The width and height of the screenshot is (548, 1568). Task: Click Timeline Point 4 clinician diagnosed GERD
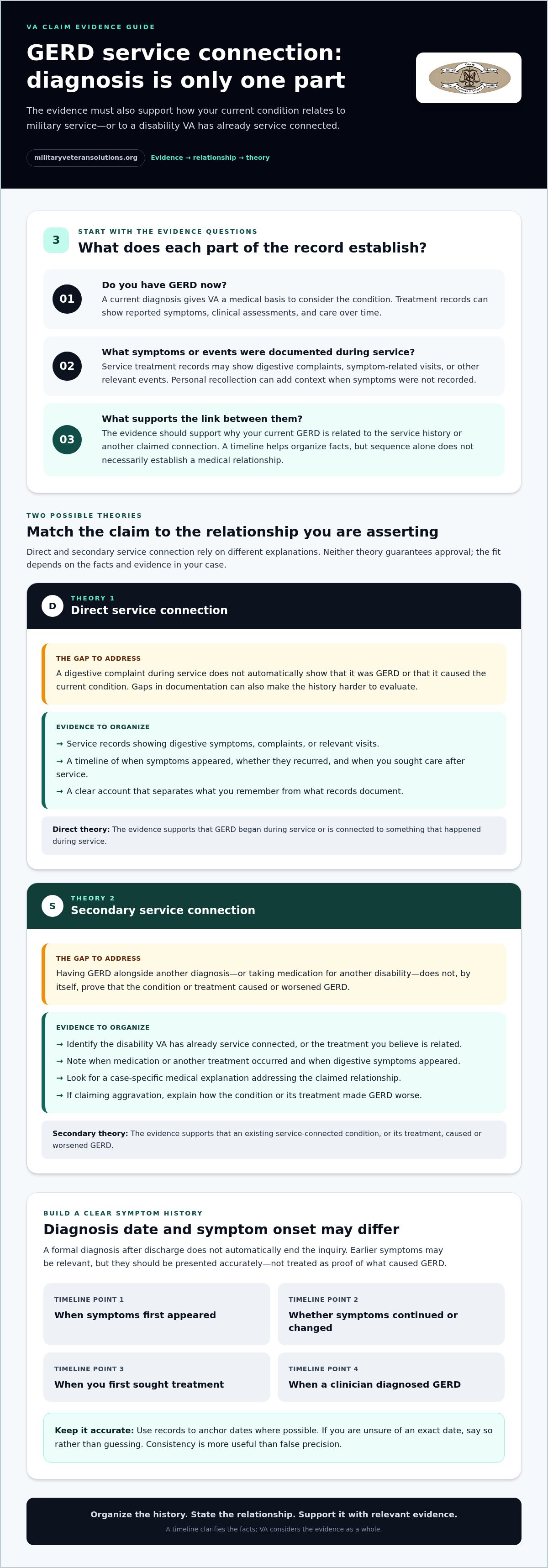391,1377
